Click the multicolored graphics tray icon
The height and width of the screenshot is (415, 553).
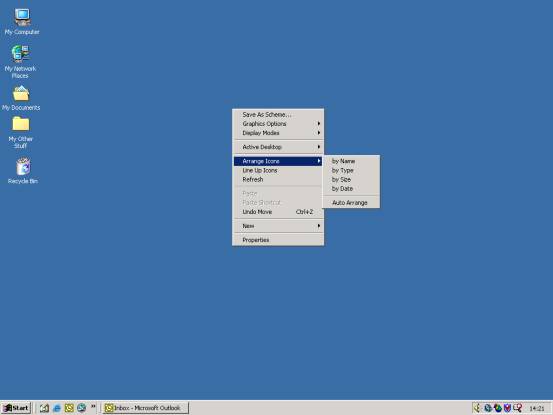(x=498, y=408)
